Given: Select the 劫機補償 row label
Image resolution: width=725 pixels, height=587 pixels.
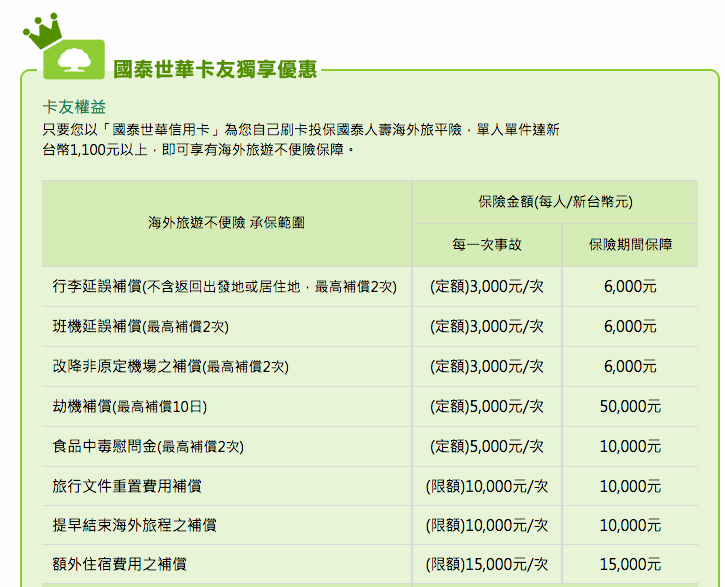Looking at the screenshot, I should (x=129, y=406).
